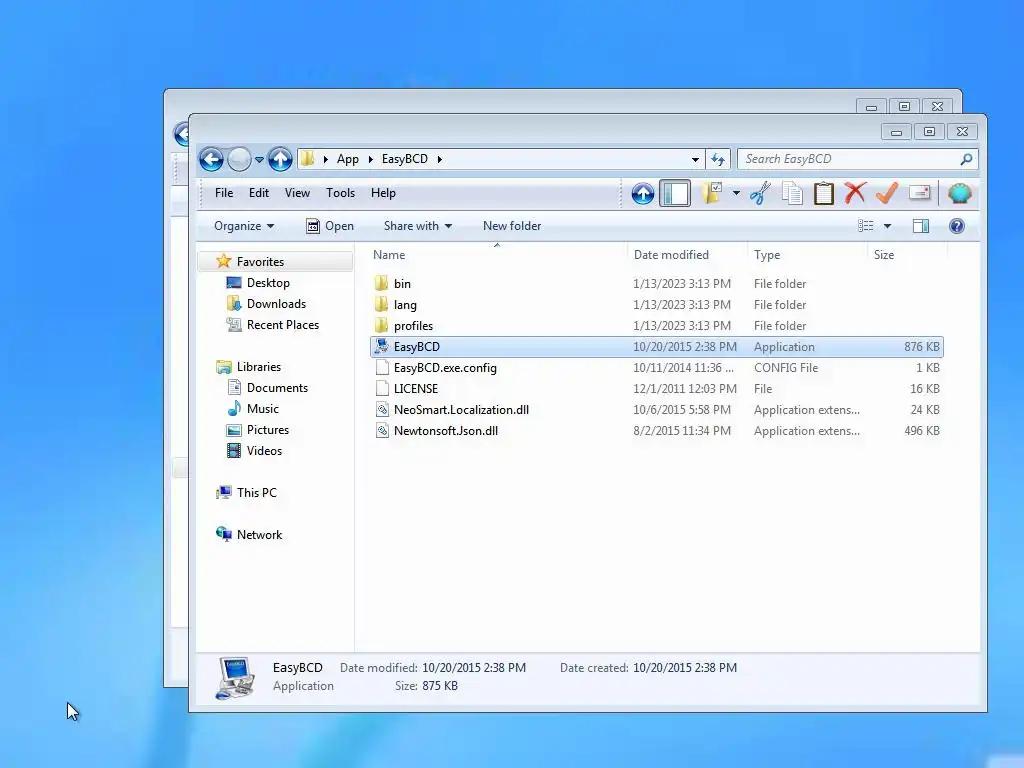Select the EasyBCD.exe.config file
The image size is (1024, 768).
656,368
